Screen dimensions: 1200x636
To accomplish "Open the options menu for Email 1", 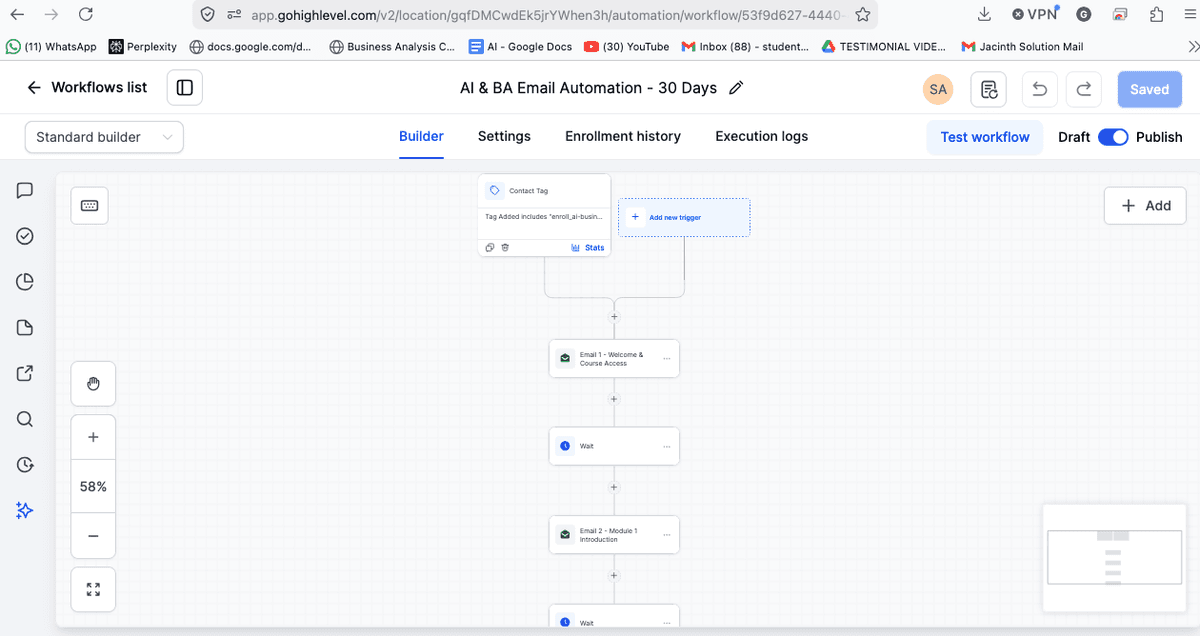I will [x=667, y=359].
